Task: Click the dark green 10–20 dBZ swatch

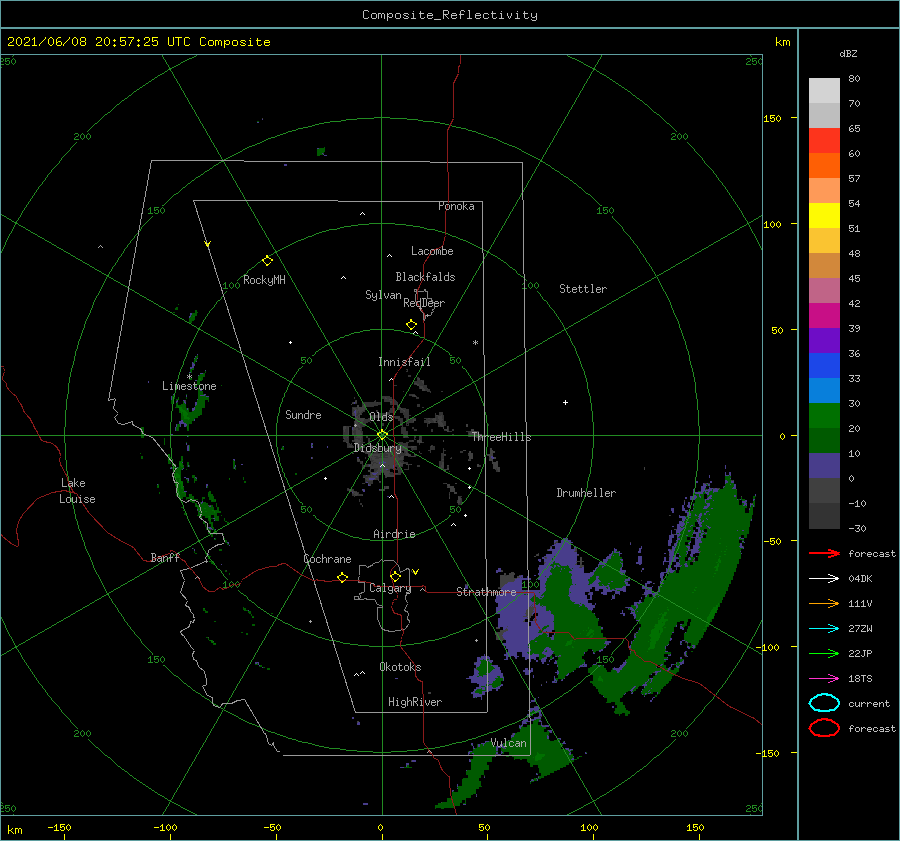Action: (824, 441)
